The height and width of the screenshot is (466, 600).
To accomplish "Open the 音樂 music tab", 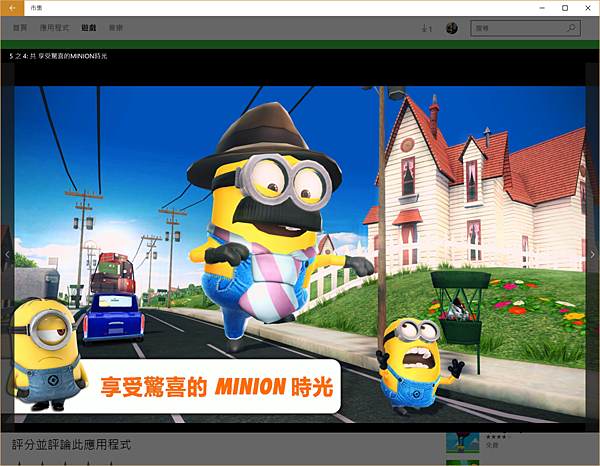I will click(x=116, y=28).
